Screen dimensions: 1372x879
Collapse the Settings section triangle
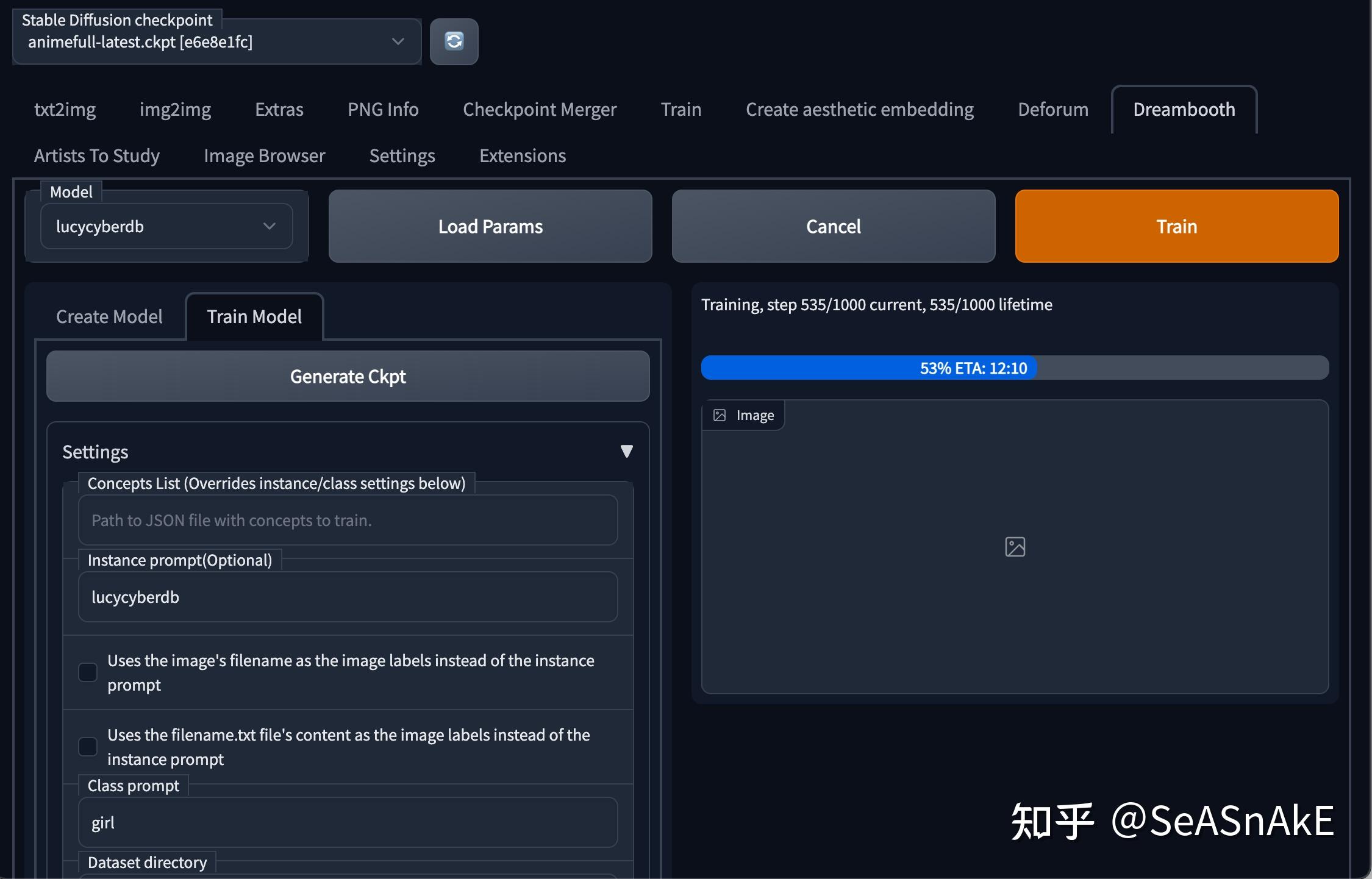[x=626, y=452]
